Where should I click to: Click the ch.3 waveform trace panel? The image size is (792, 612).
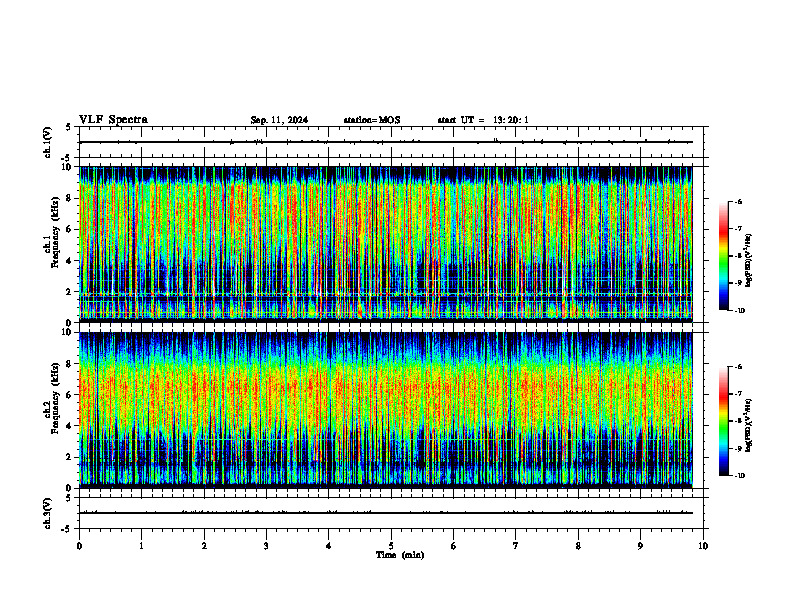coord(391,513)
